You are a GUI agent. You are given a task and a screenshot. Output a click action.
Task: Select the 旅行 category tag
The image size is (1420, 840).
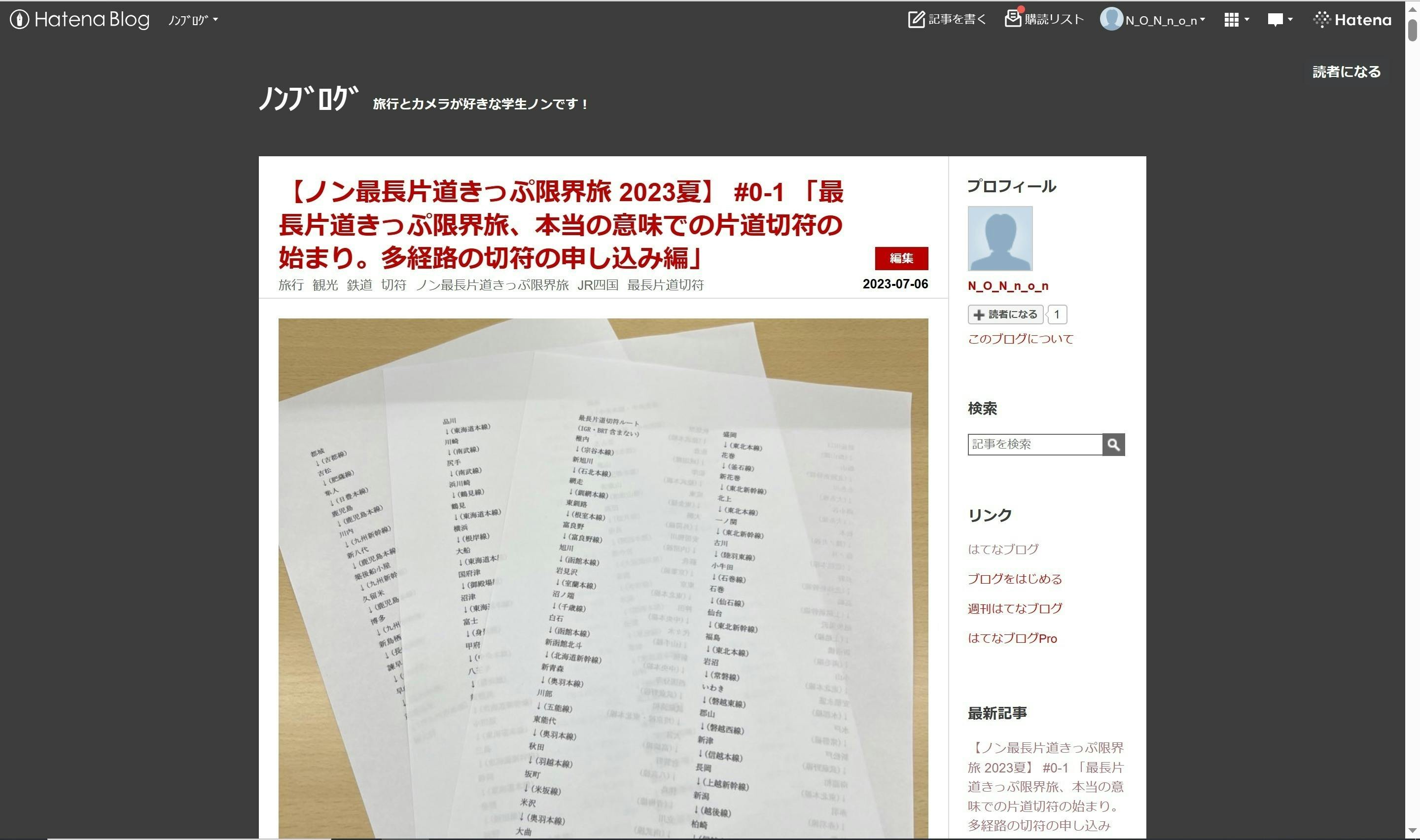pos(291,285)
